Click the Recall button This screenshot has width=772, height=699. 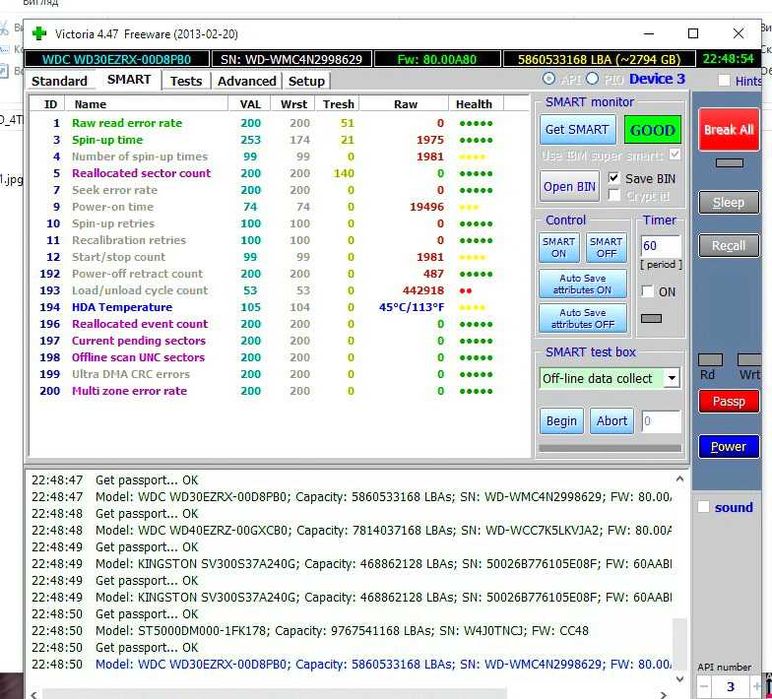[729, 246]
